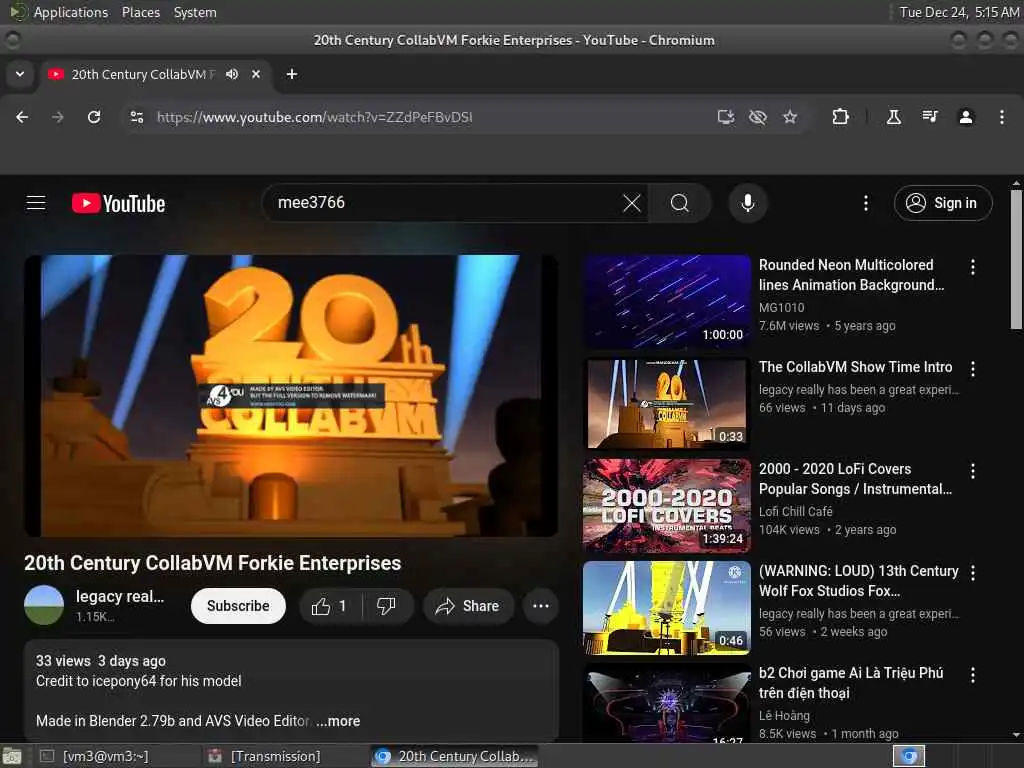The image size is (1024, 768).
Task: Open the Applications menu
Action: [71, 12]
